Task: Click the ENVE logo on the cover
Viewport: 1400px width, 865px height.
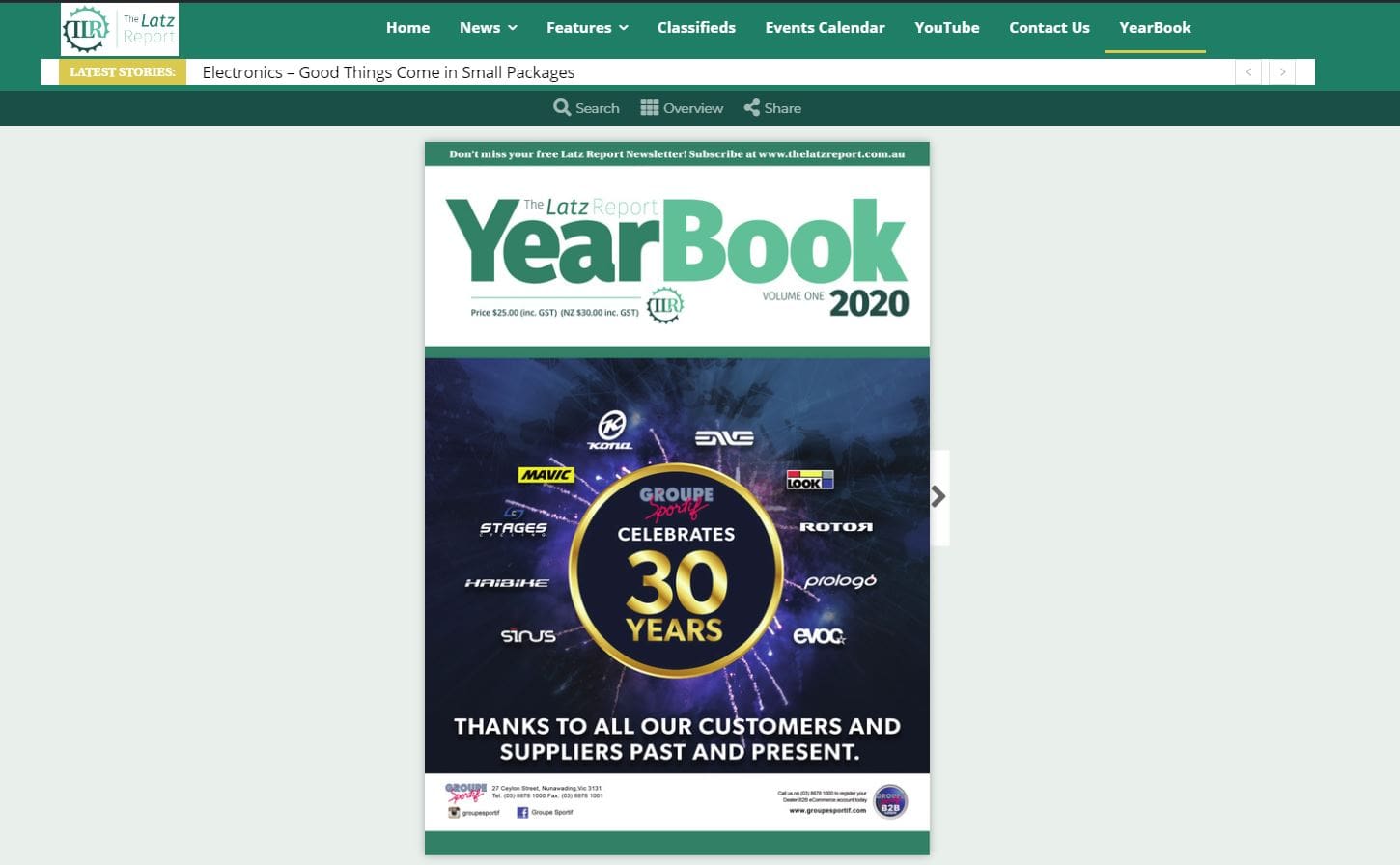Action: coord(724,438)
